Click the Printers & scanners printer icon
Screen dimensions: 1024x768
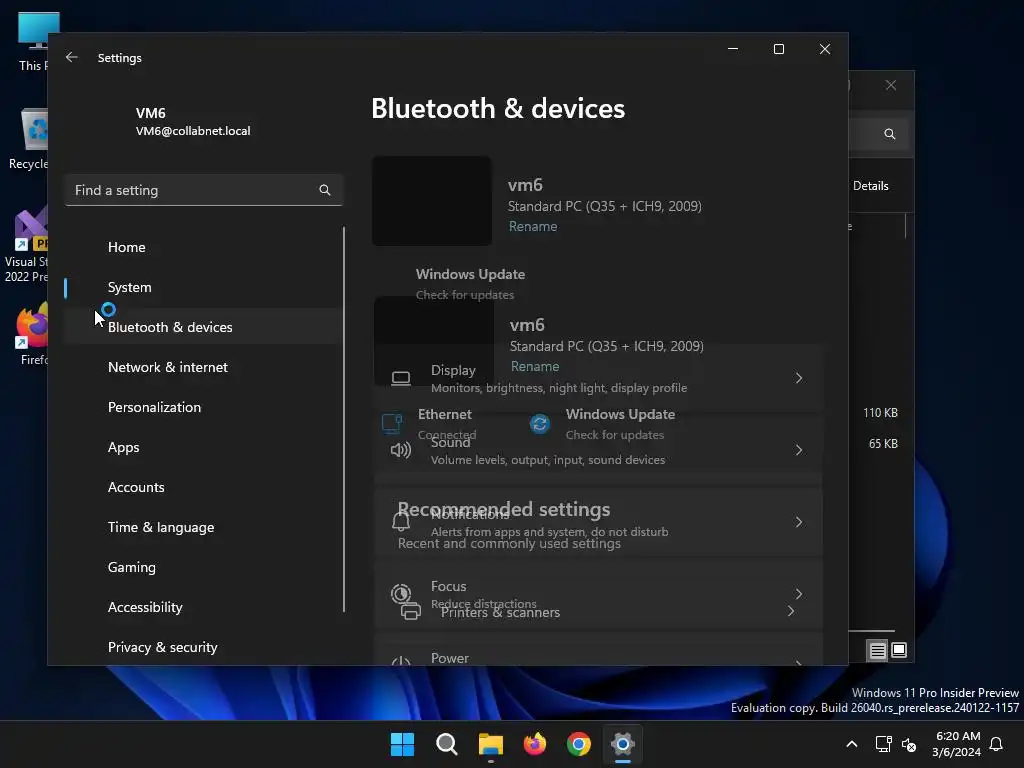pos(411,613)
